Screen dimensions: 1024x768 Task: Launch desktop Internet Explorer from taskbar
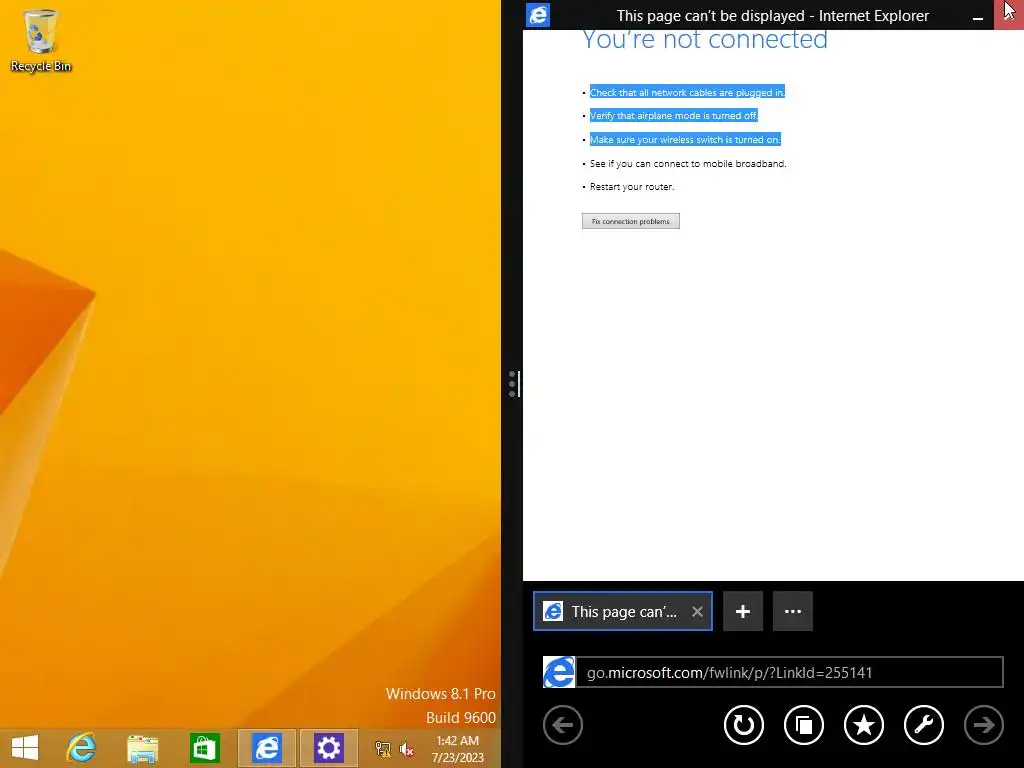tap(81, 748)
